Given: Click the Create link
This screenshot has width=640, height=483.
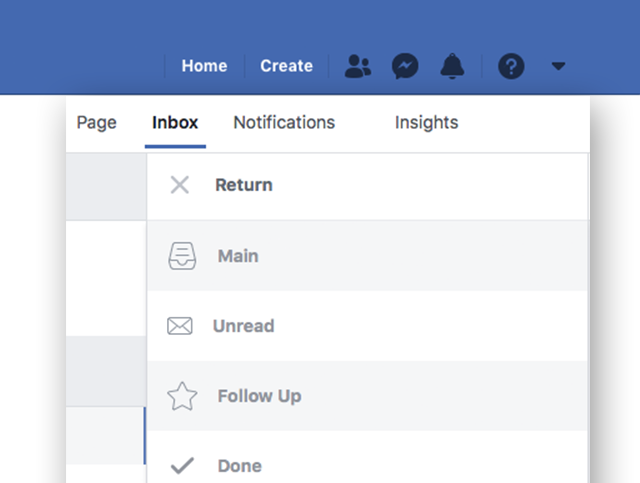Looking at the screenshot, I should [x=286, y=66].
